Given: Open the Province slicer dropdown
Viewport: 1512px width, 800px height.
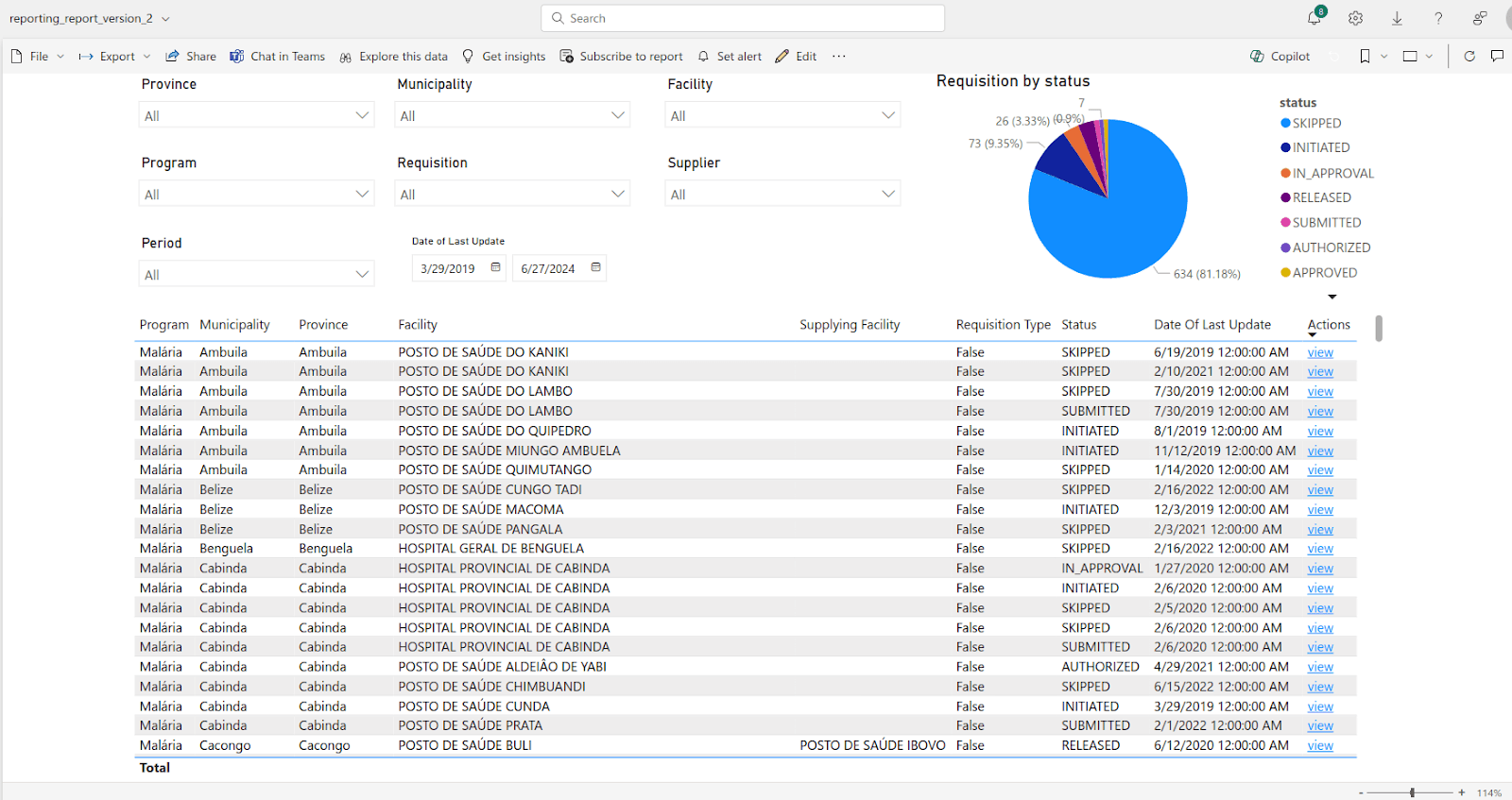Looking at the screenshot, I should 256,115.
